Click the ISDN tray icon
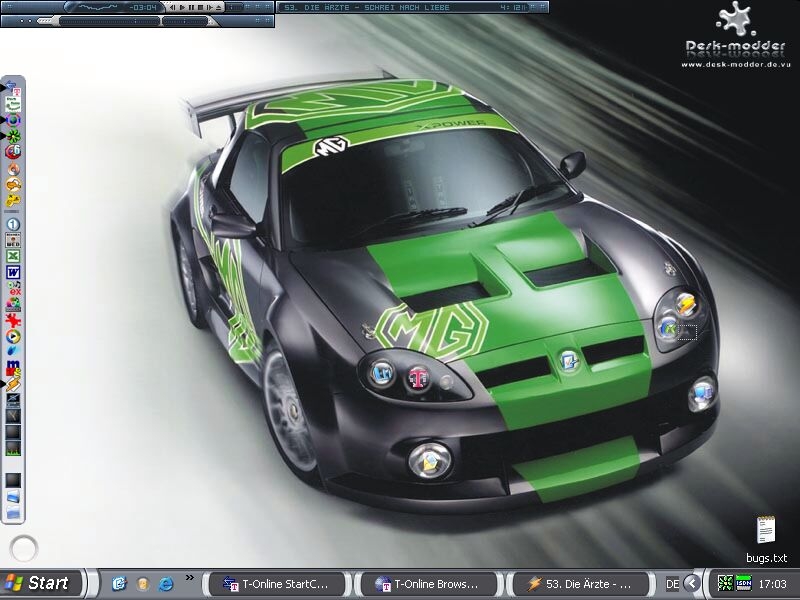The image size is (800, 600). tap(743, 583)
